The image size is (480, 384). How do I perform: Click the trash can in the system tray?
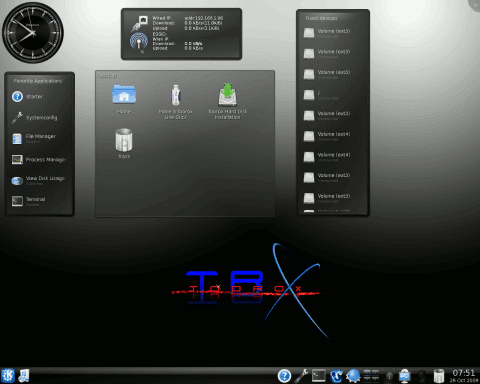(x=439, y=376)
